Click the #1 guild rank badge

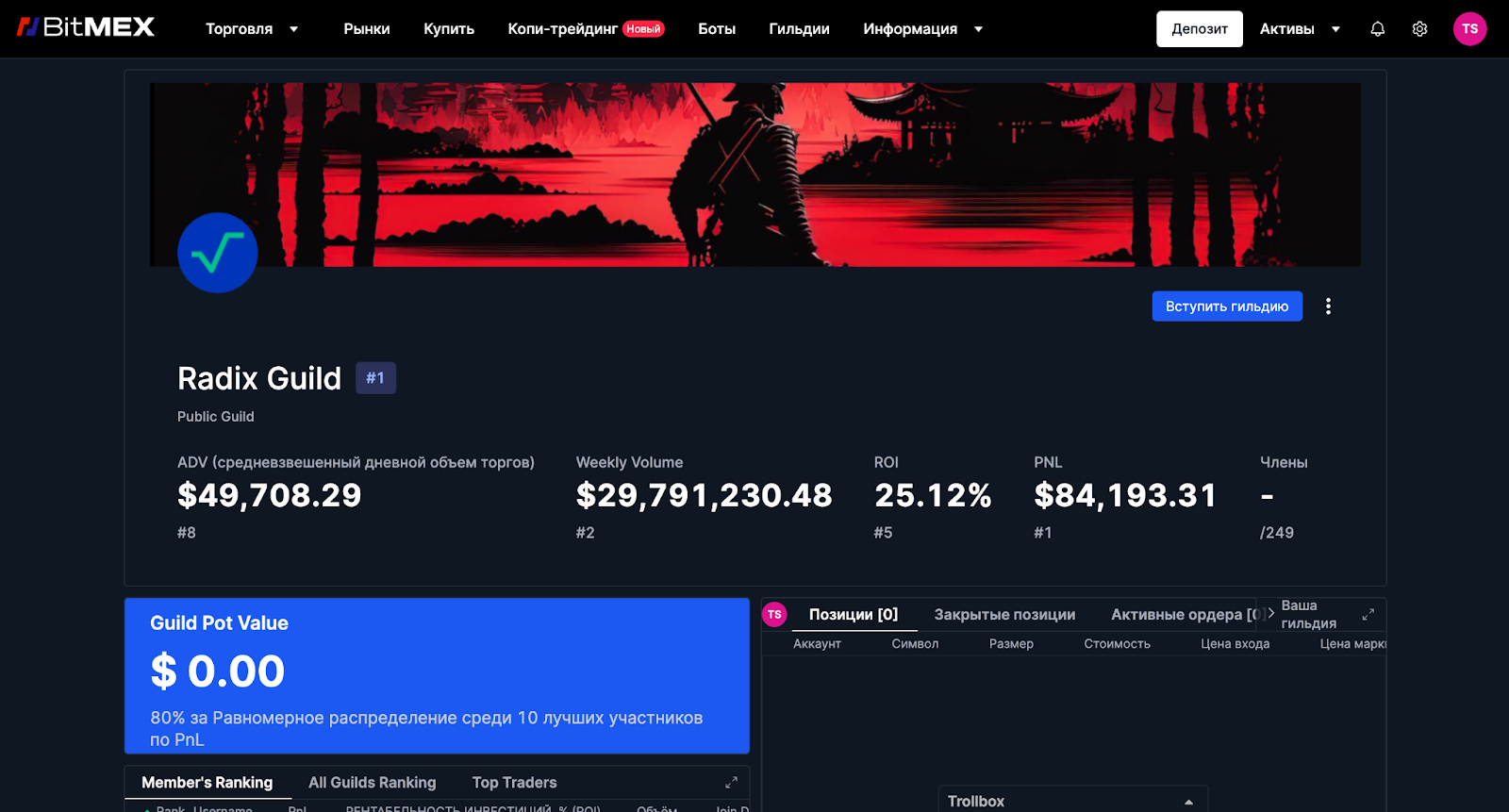point(375,378)
